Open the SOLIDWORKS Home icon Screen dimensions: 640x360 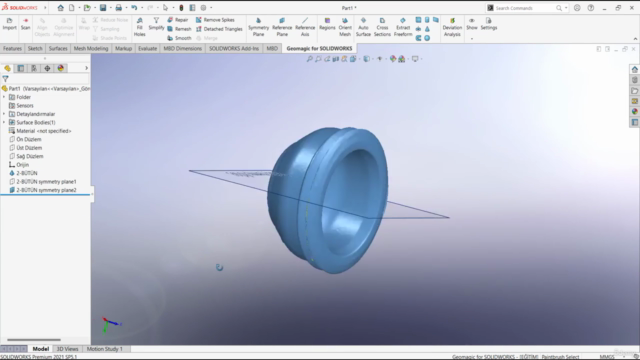click(x=60, y=8)
